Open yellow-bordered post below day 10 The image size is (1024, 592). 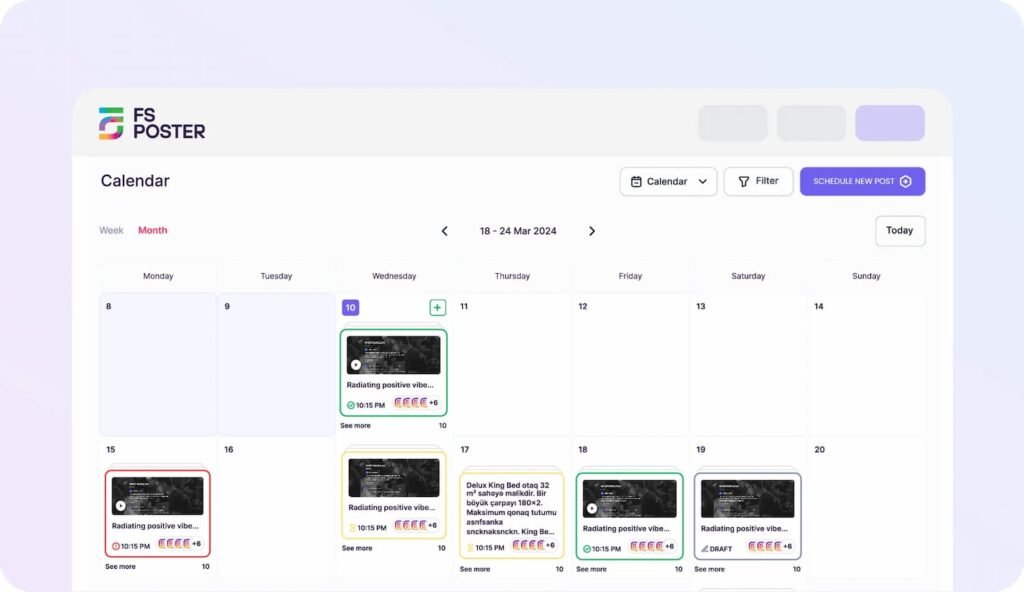pyautogui.click(x=394, y=495)
